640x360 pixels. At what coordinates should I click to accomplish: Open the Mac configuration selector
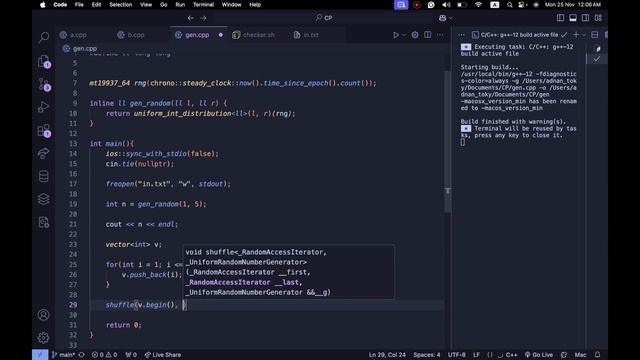coord(580,355)
